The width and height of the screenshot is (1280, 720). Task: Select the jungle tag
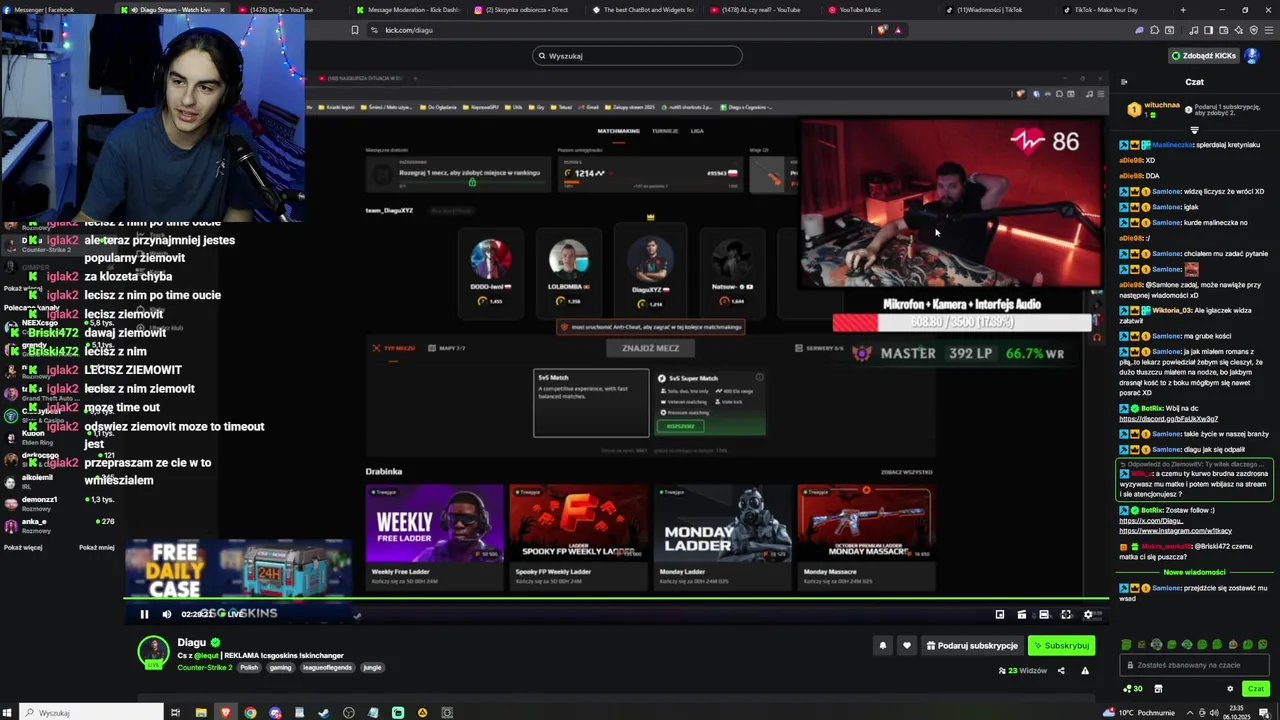coord(372,667)
